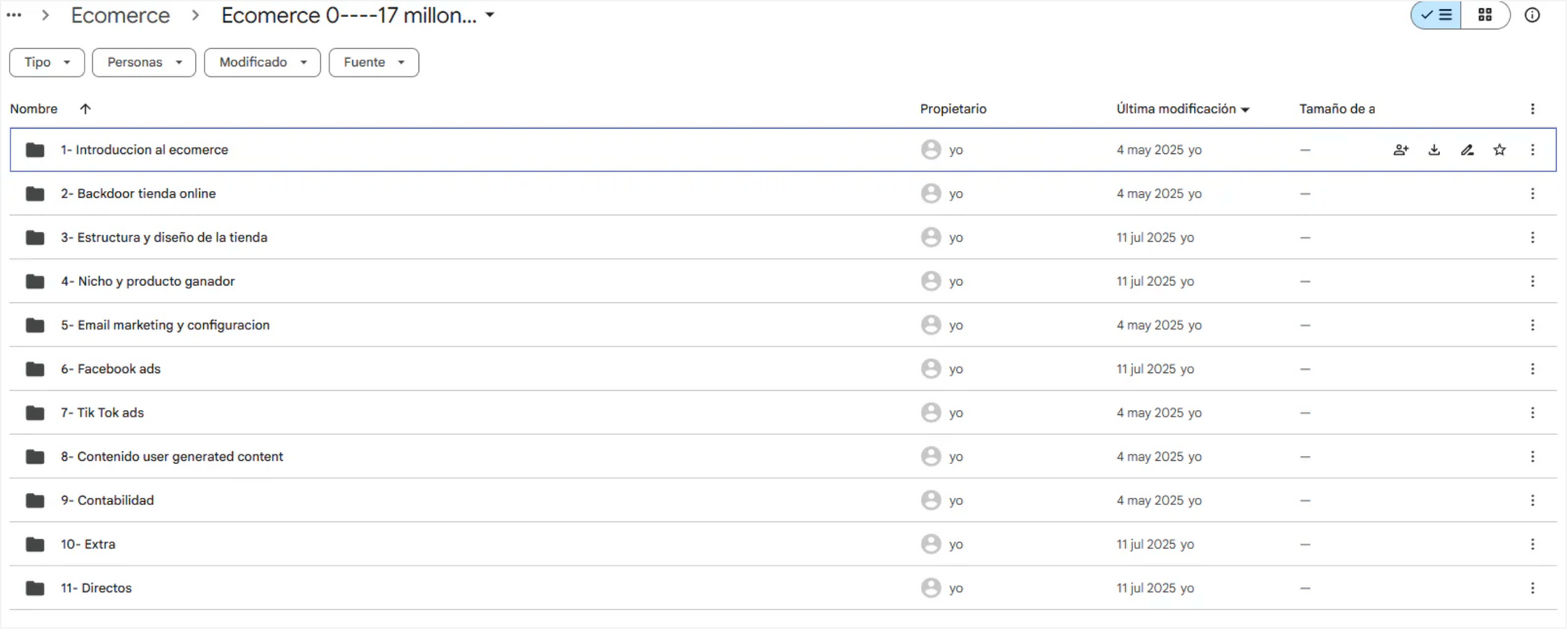Screen dimensions: 1568x630
Task: Go to Ecomerce breadcrumb folder
Action: (120, 15)
